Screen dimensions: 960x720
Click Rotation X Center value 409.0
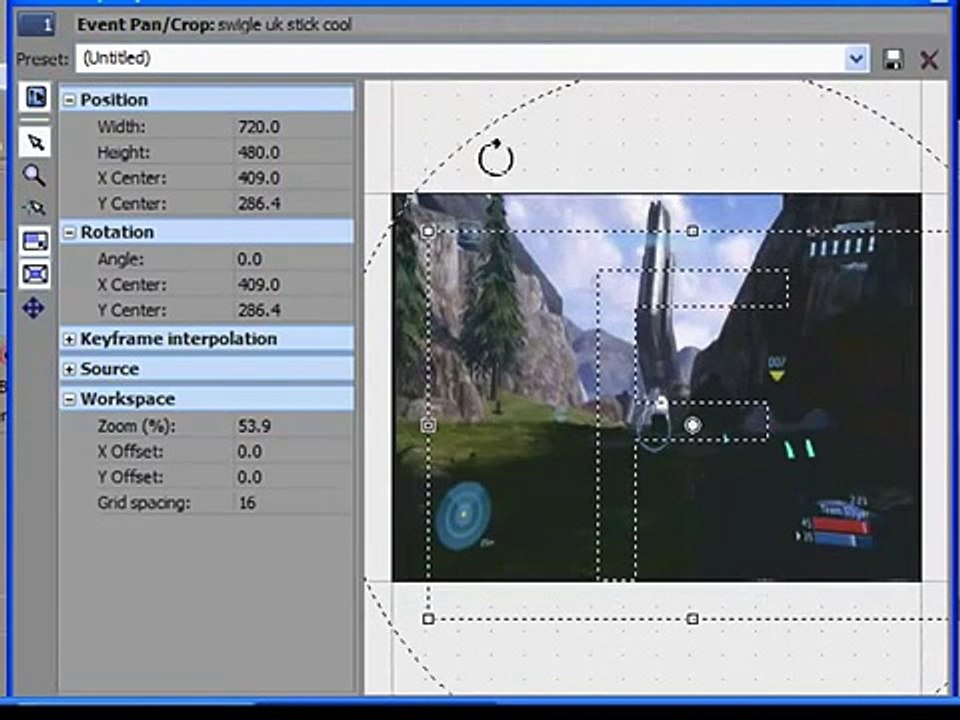258,285
